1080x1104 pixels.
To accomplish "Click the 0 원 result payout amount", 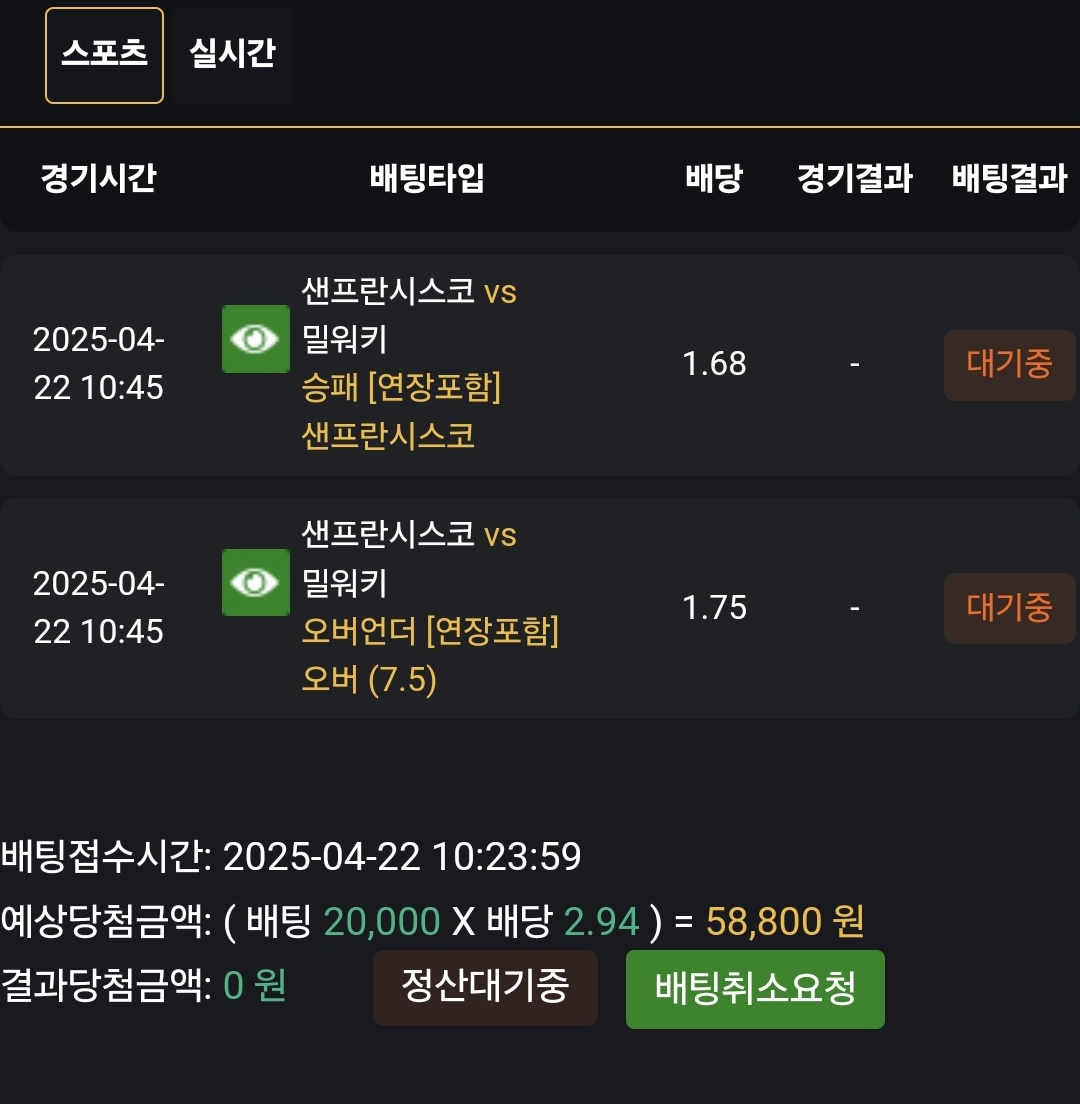I will 254,986.
